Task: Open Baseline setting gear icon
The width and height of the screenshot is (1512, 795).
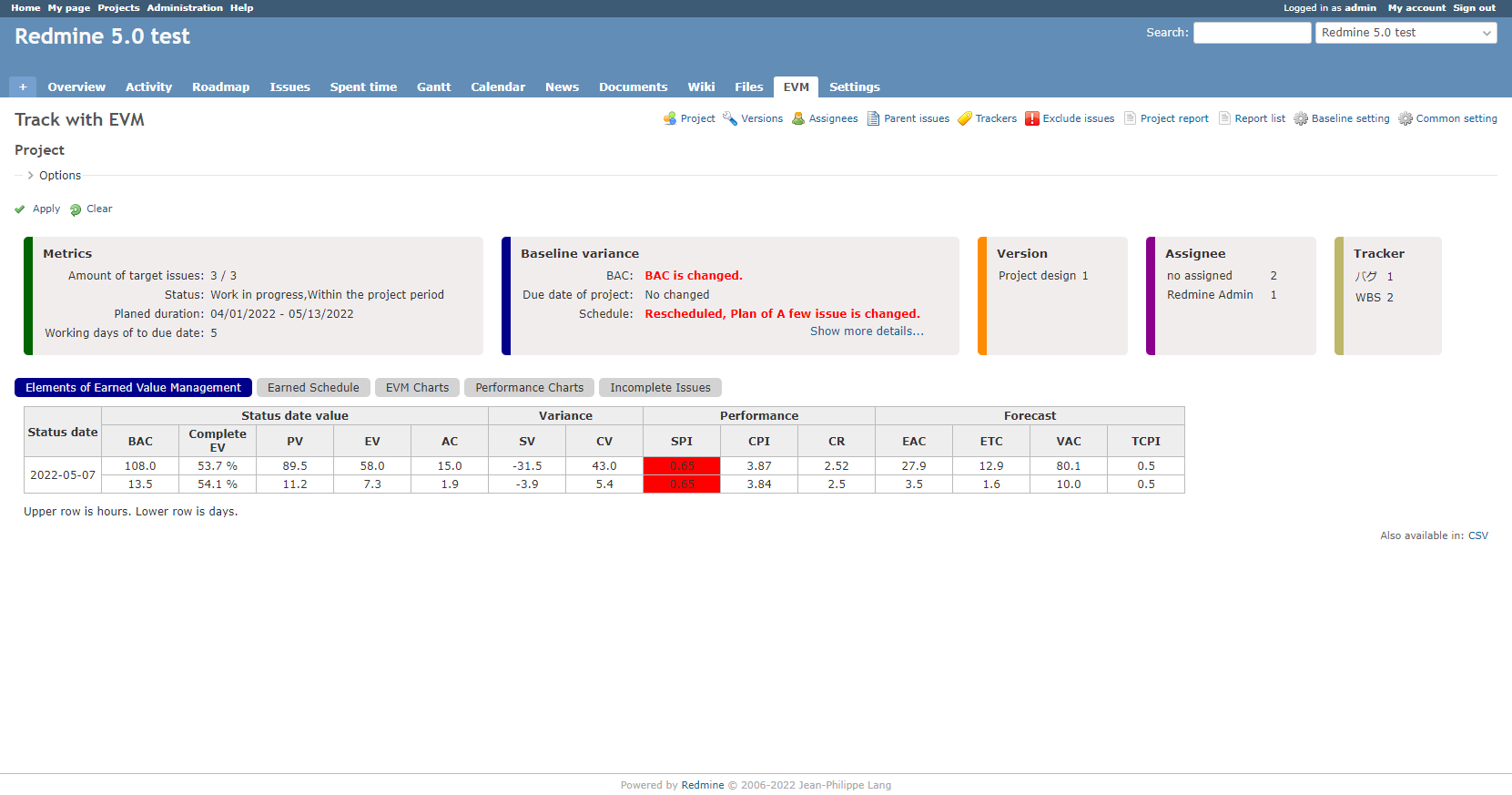Action: (1301, 118)
